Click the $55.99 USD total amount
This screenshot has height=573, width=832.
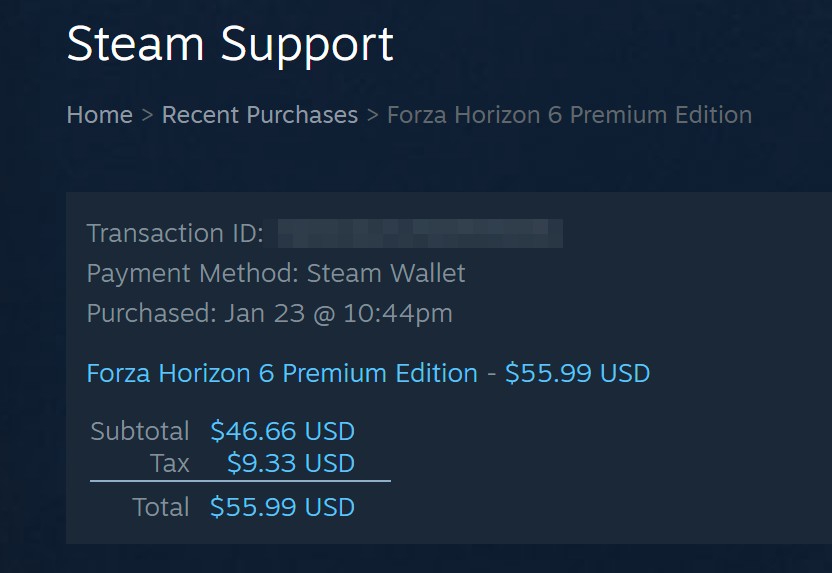(x=282, y=507)
